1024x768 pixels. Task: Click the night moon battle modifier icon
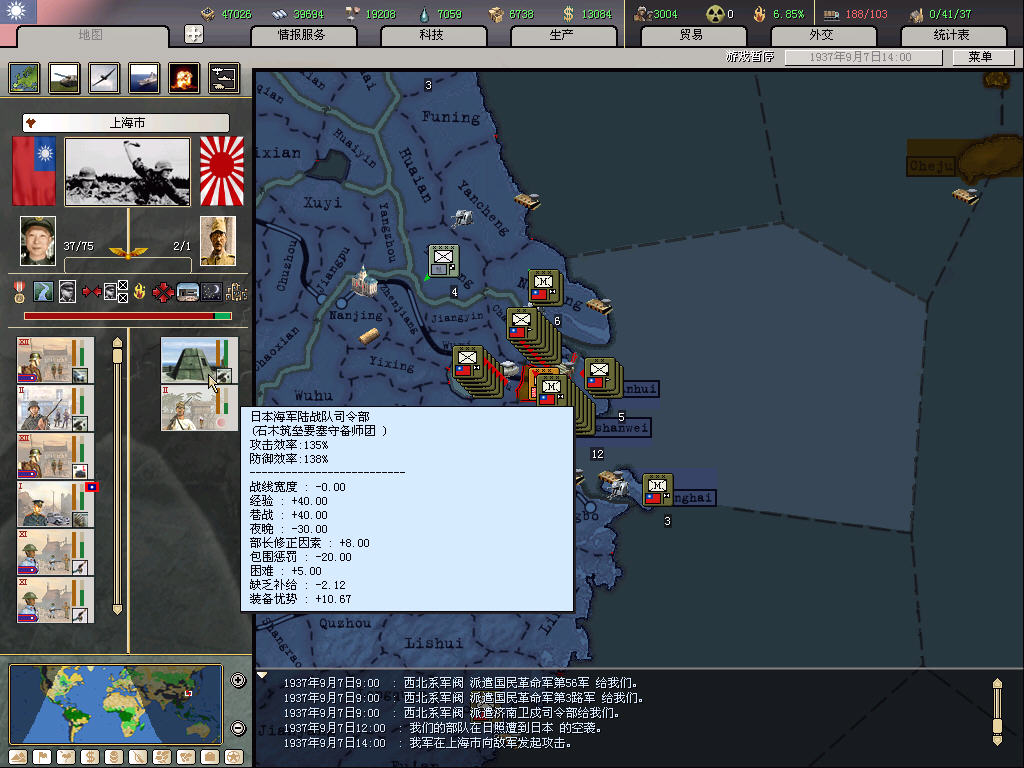(211, 292)
